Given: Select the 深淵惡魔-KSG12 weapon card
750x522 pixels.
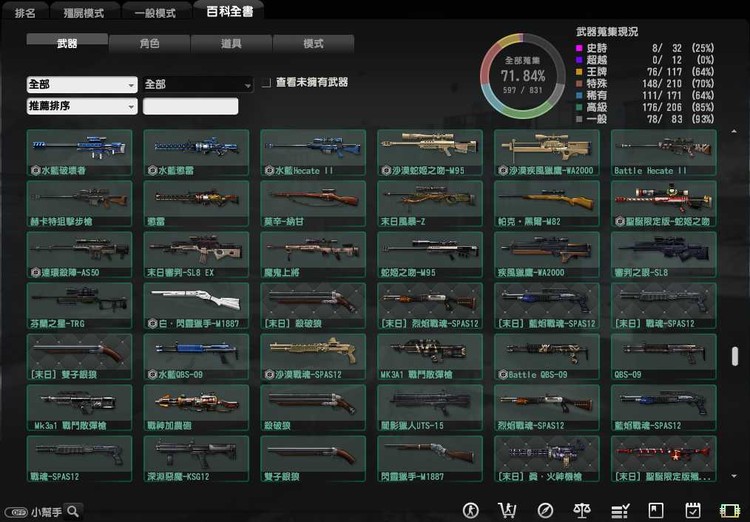Looking at the screenshot, I should coord(196,458).
